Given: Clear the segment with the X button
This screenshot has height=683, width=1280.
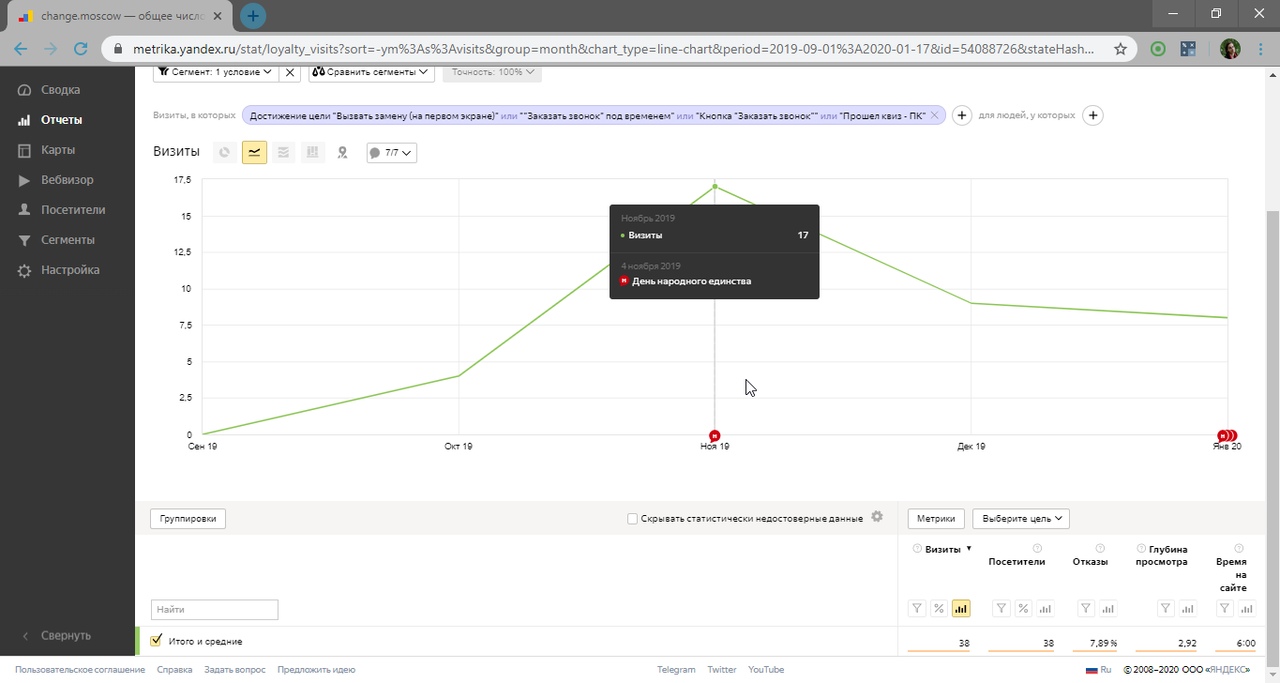Looking at the screenshot, I should click(x=290, y=72).
